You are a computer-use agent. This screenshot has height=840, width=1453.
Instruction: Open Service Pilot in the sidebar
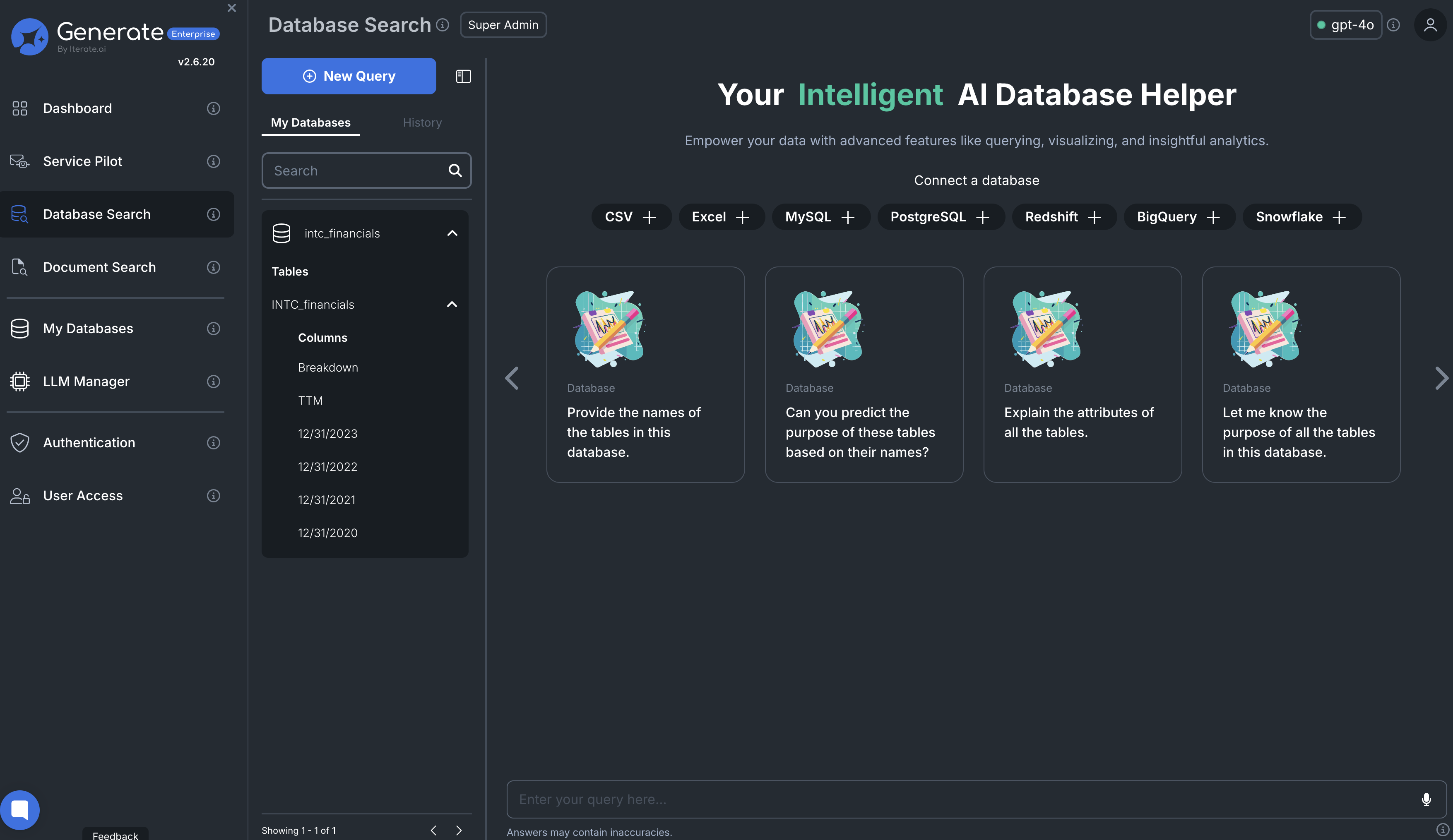click(82, 161)
